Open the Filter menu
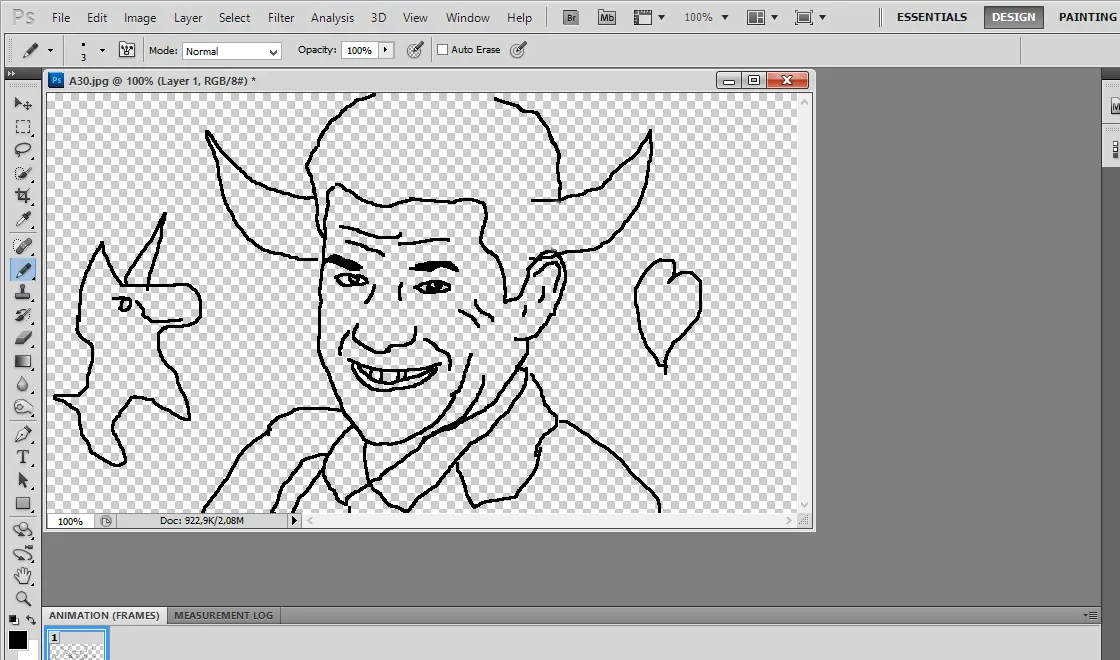The height and width of the screenshot is (660, 1120). [x=281, y=18]
